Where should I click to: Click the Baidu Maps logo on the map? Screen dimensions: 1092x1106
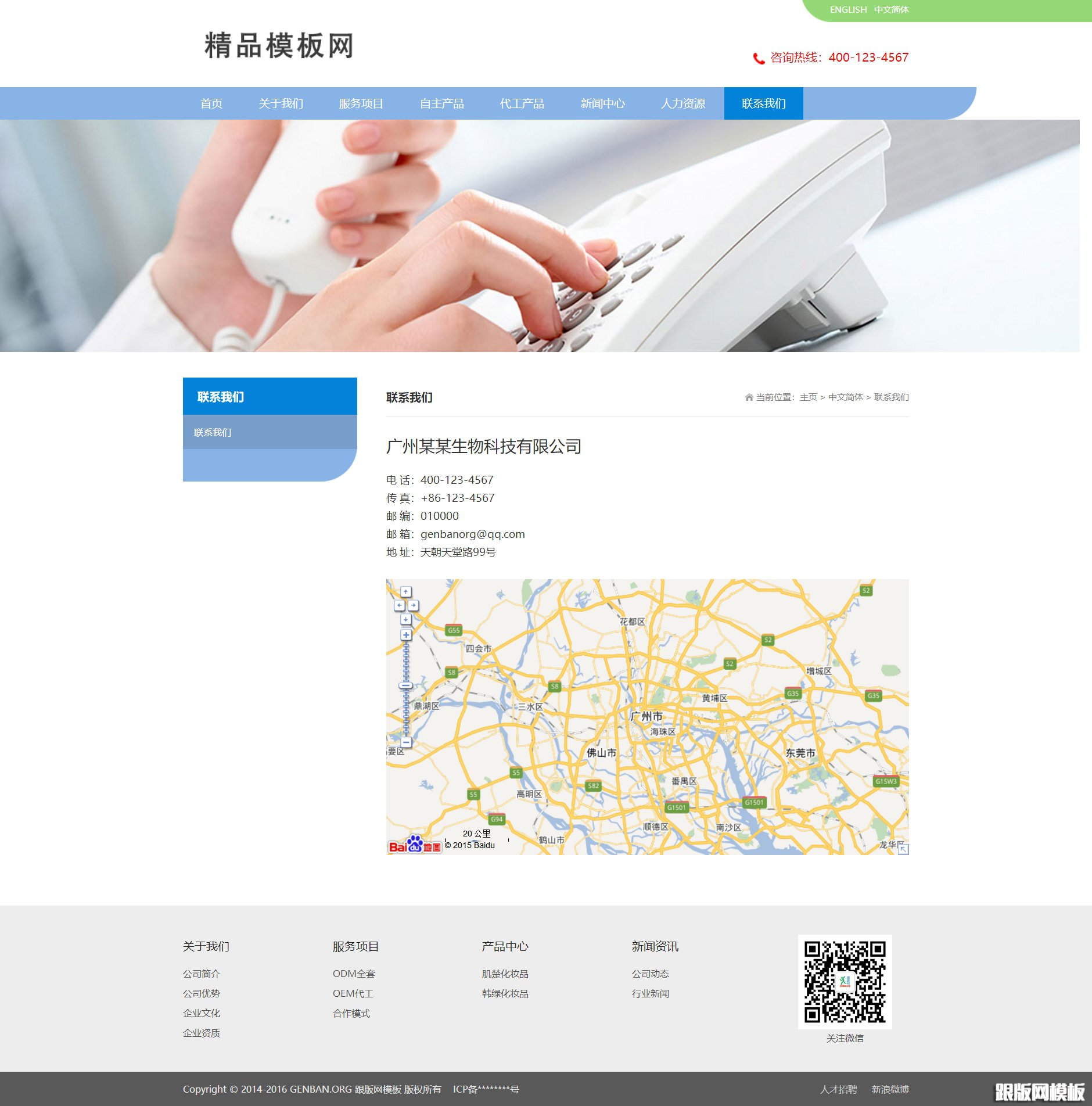(415, 845)
